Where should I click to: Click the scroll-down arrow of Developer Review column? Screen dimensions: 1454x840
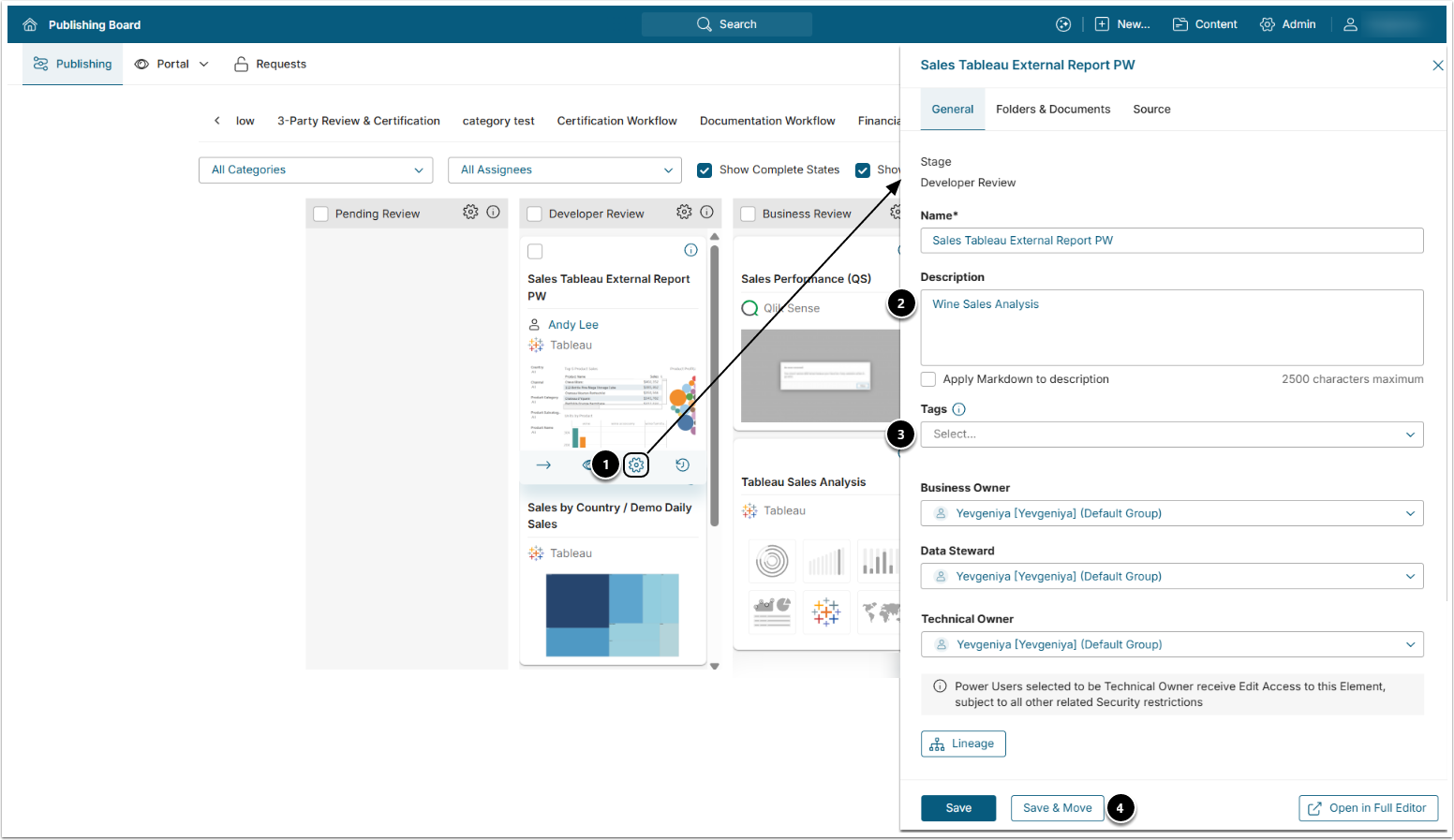pyautogui.click(x=715, y=666)
